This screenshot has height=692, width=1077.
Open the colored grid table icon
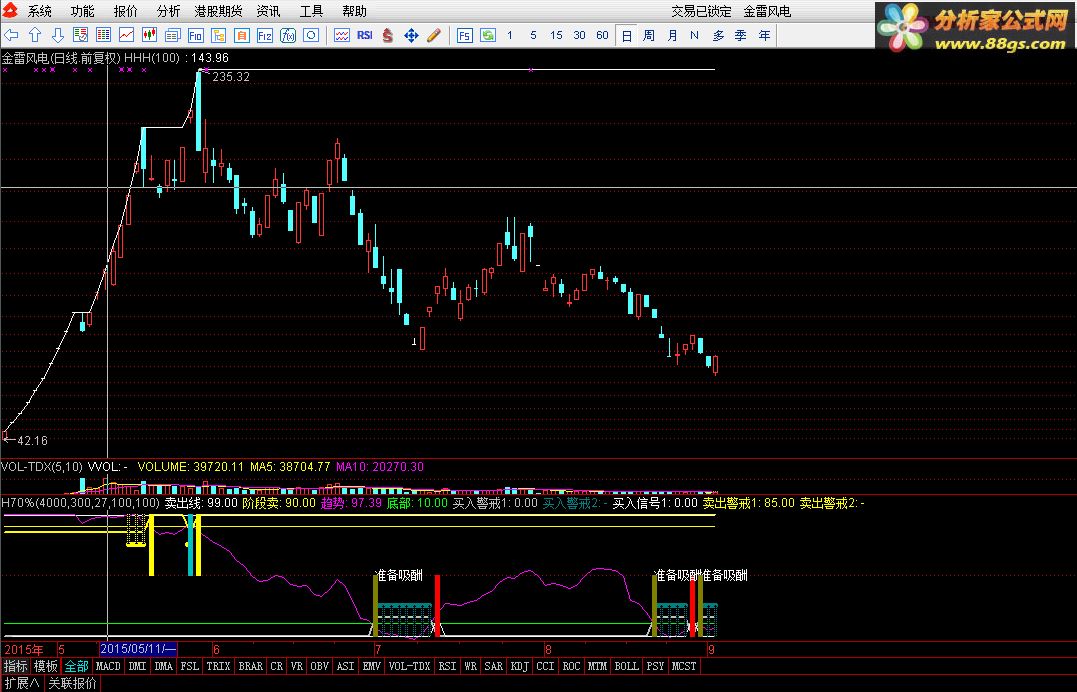104,35
